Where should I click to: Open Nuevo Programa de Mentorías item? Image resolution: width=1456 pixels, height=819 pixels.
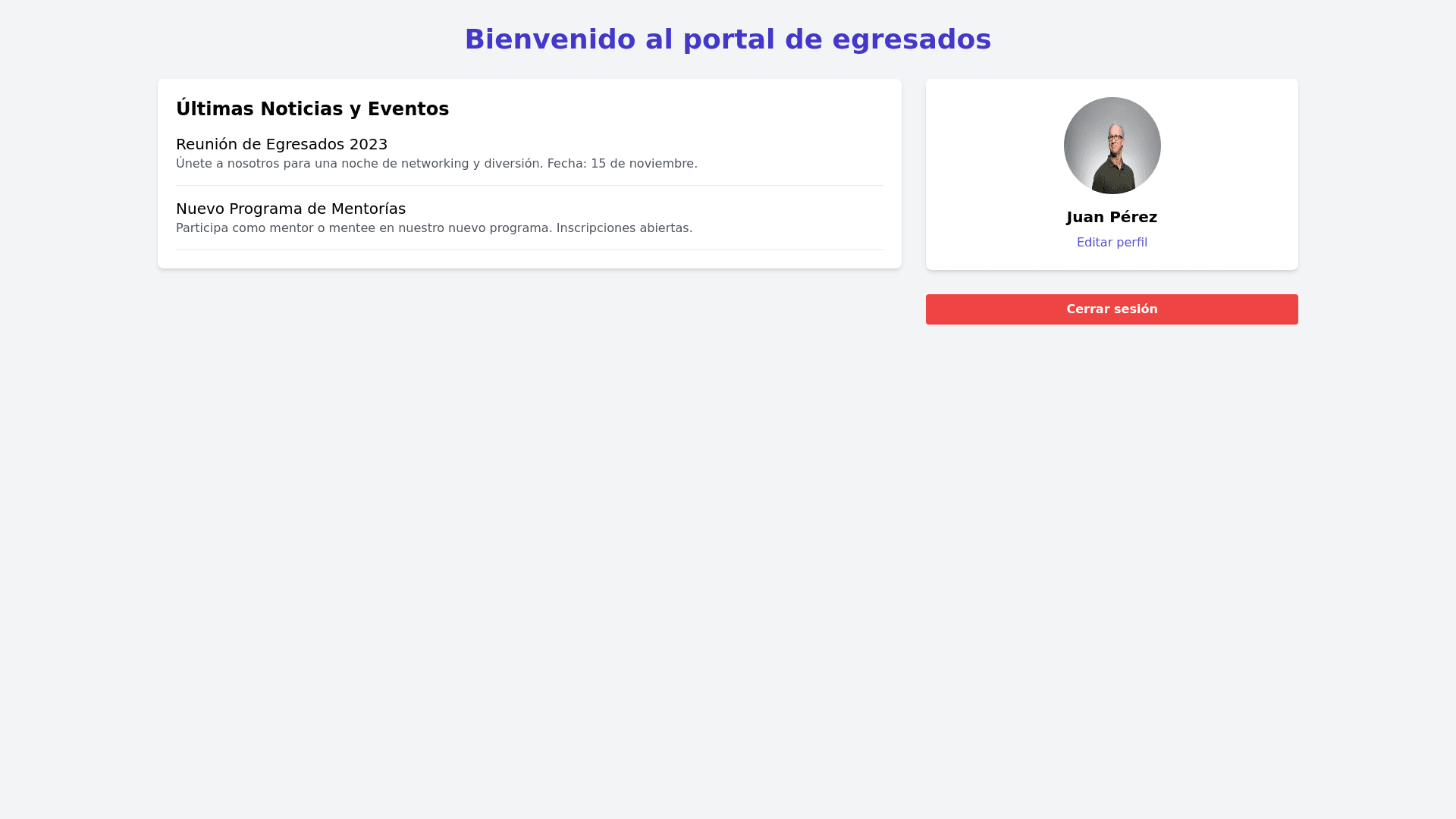[290, 209]
